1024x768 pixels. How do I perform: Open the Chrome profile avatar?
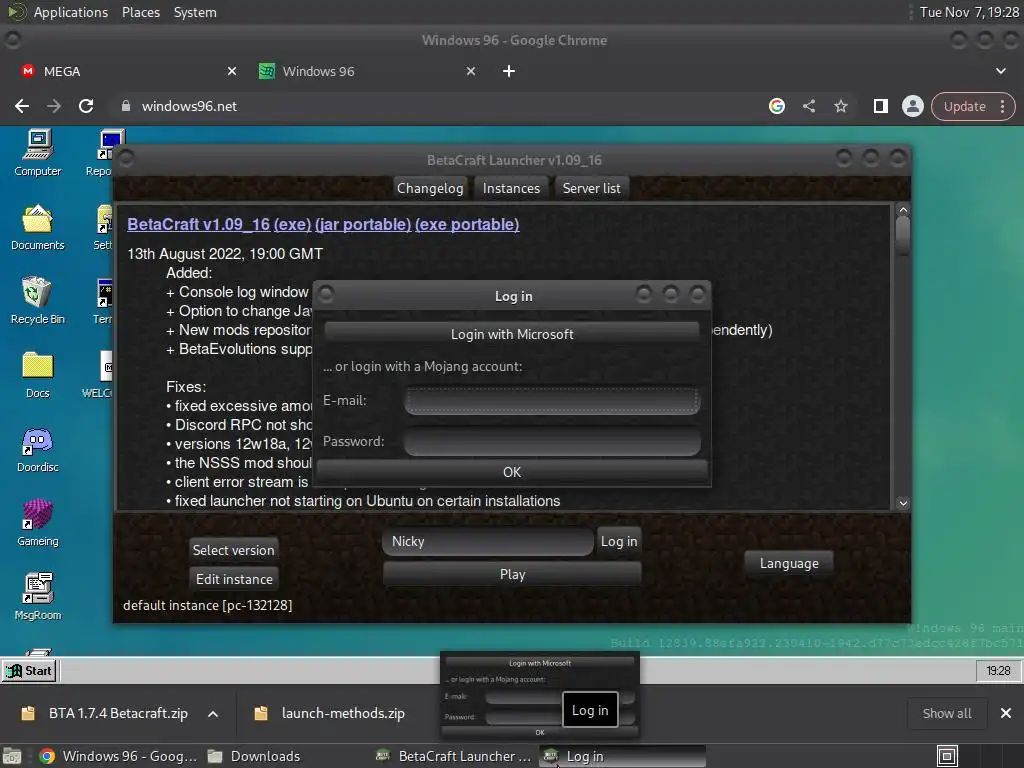(x=913, y=106)
